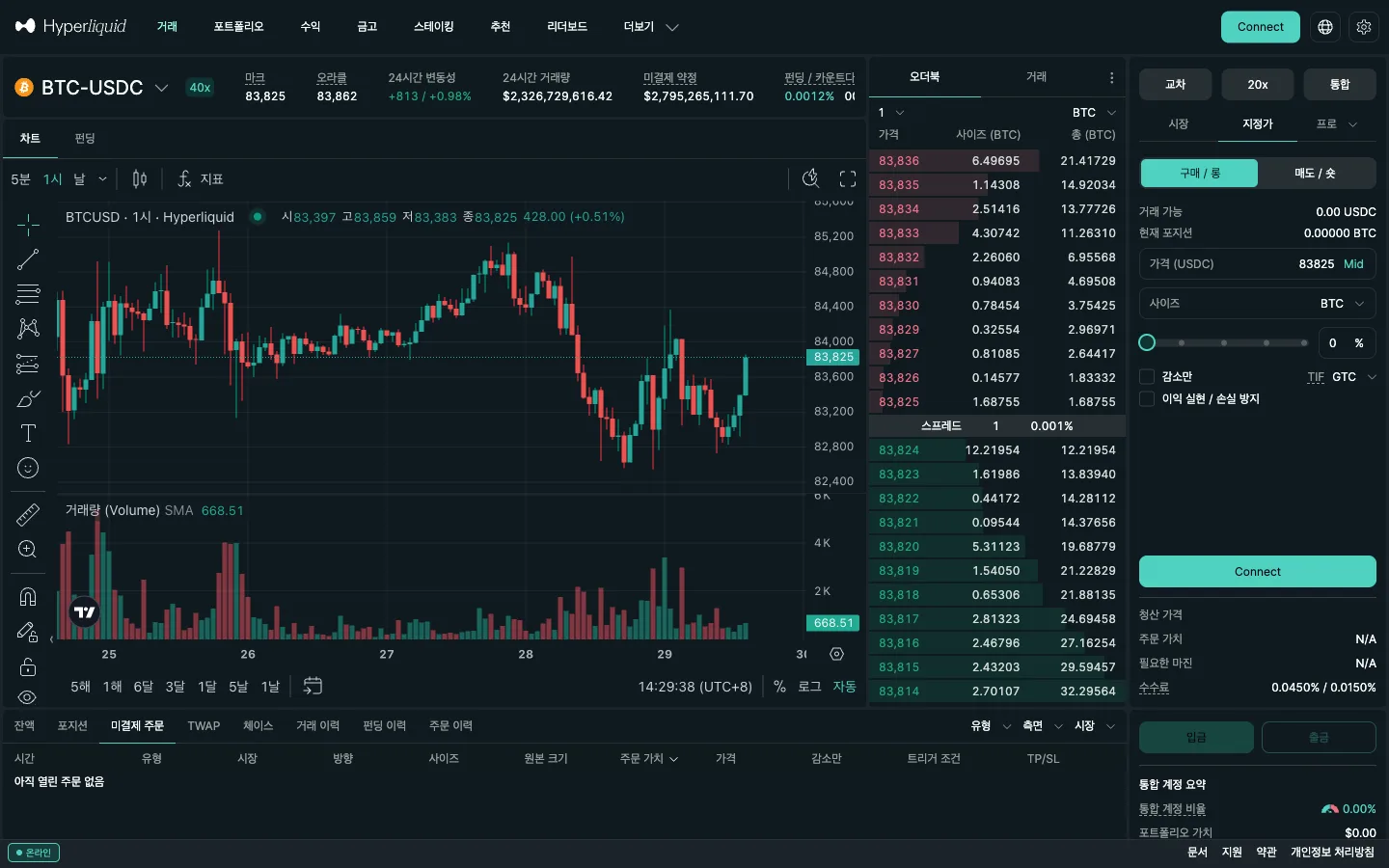Check the 감소만 reduce-only box

click(x=1147, y=376)
